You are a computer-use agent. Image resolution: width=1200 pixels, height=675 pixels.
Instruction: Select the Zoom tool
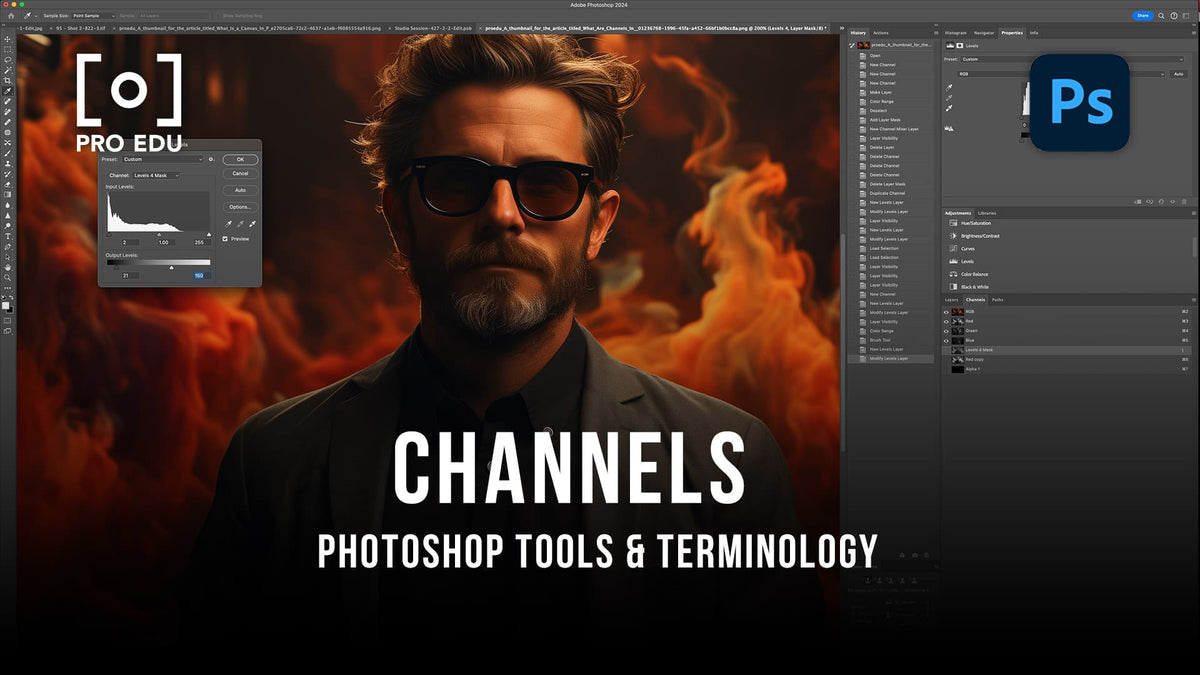pos(8,278)
